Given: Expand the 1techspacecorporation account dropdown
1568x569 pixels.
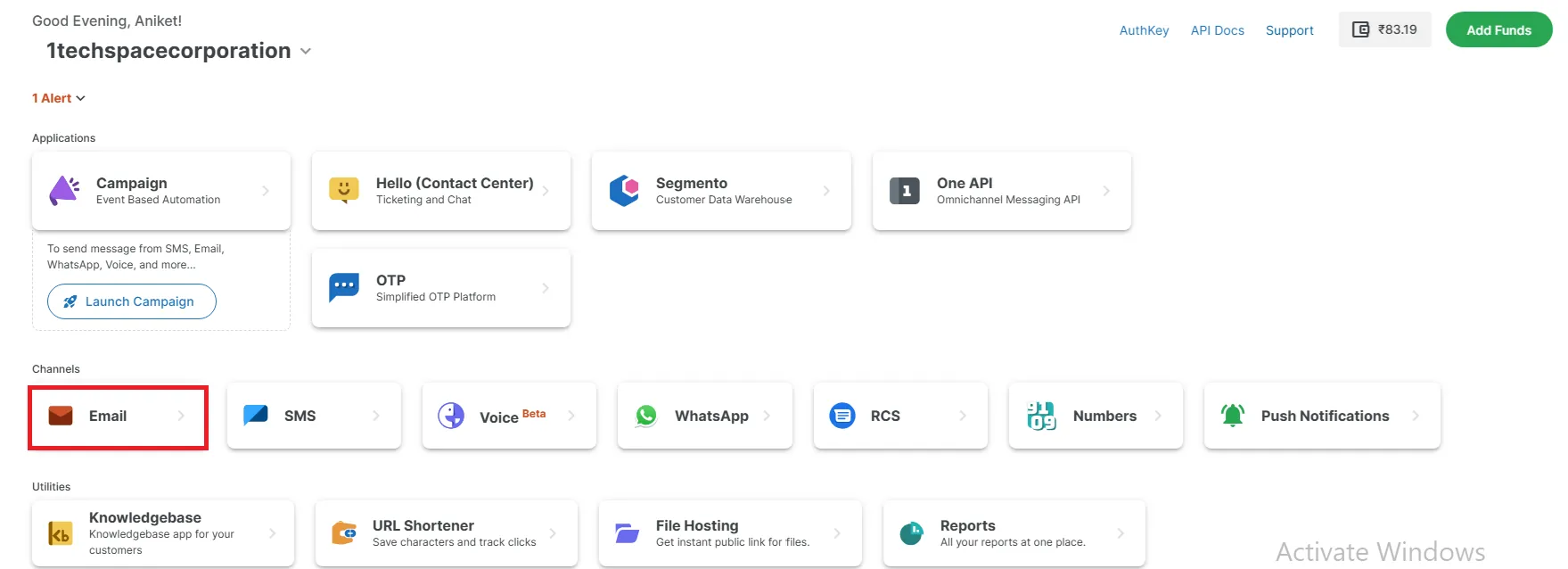Looking at the screenshot, I should pos(306,52).
